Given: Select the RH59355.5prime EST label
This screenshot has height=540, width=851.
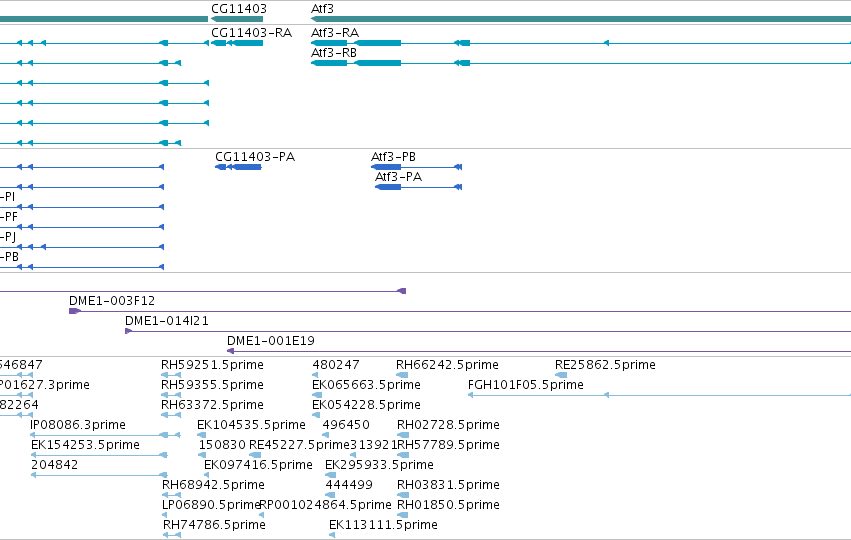Looking at the screenshot, I should click(x=212, y=385).
